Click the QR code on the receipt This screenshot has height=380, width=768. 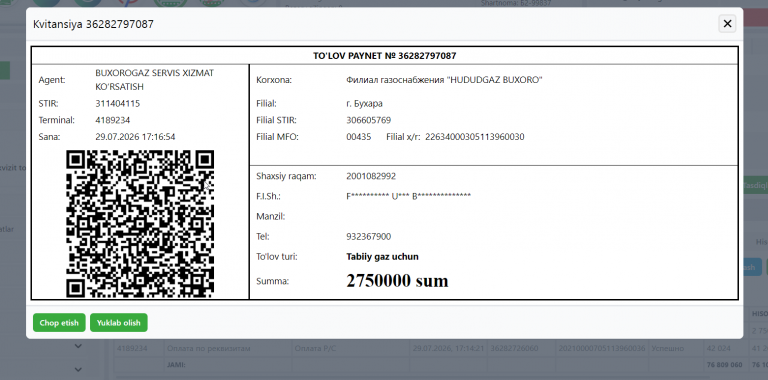coord(140,224)
